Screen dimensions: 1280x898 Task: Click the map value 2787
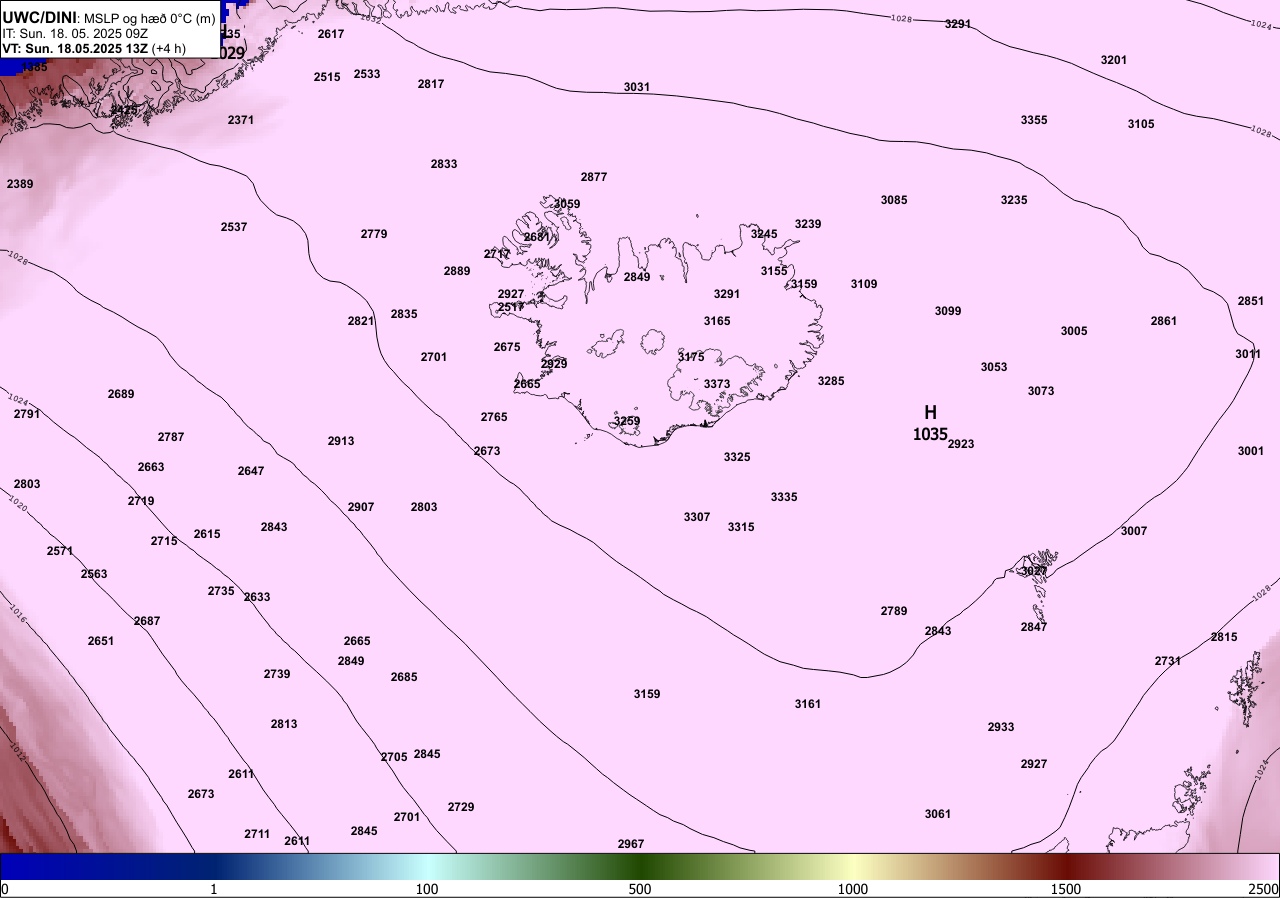pos(171,437)
